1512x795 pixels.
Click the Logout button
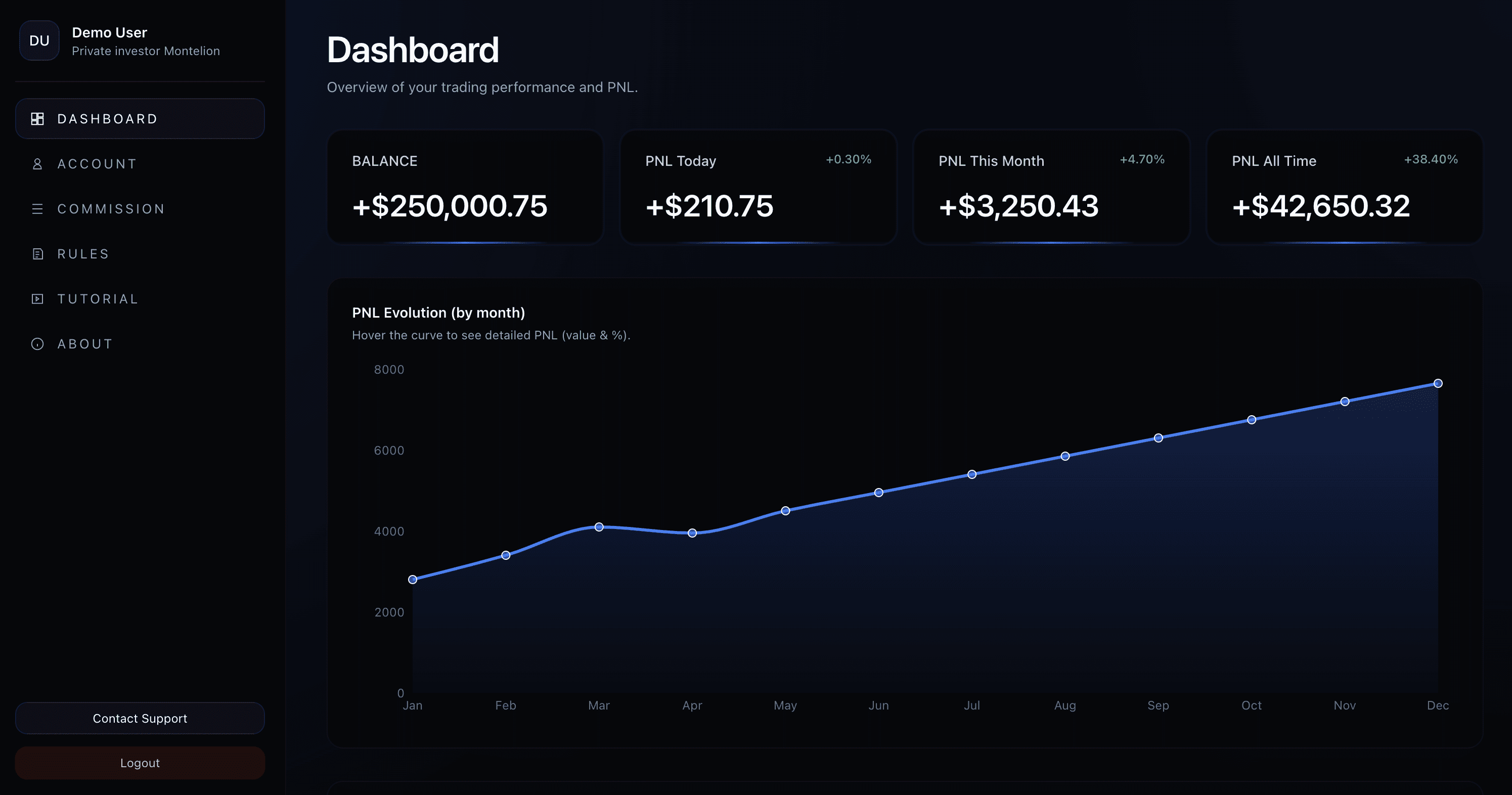140,763
